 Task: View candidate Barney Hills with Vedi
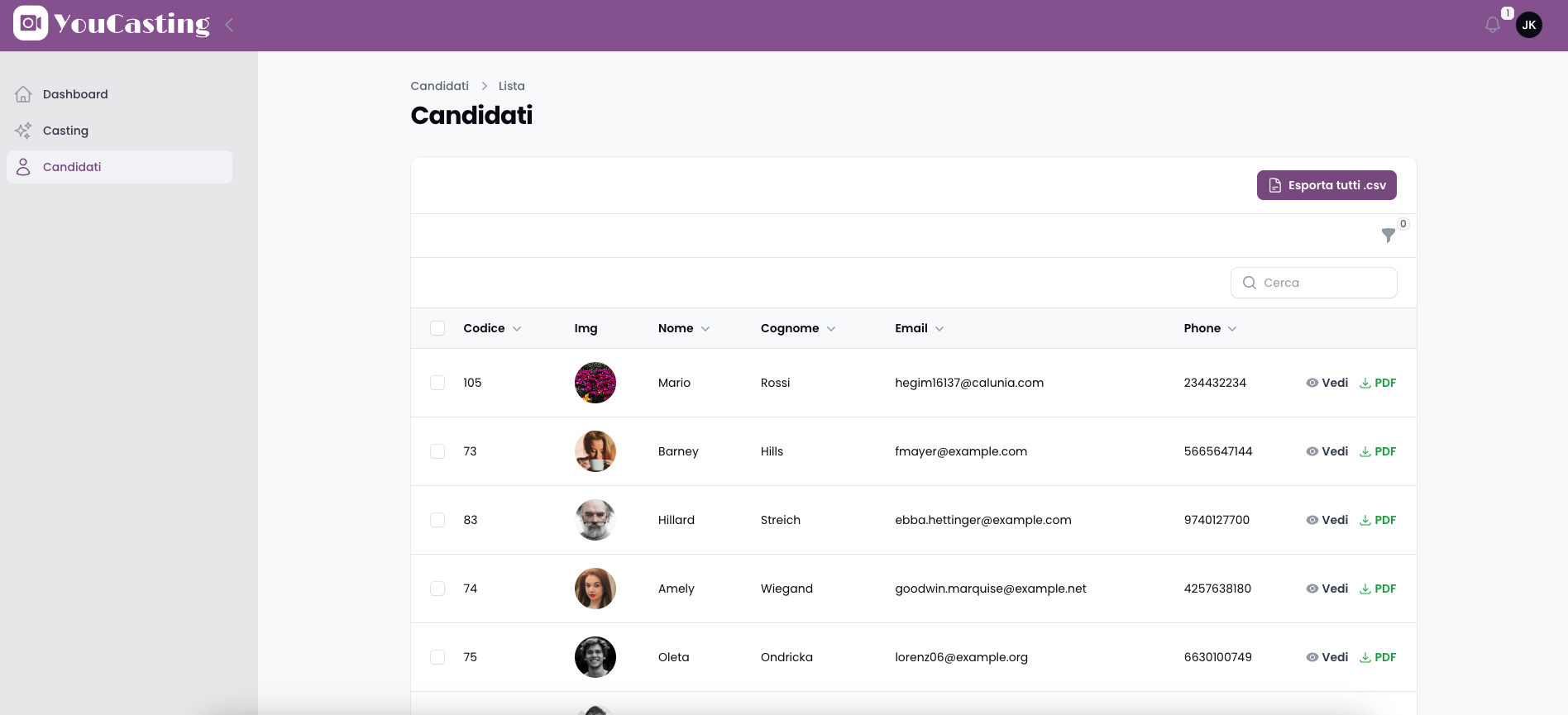click(1327, 451)
